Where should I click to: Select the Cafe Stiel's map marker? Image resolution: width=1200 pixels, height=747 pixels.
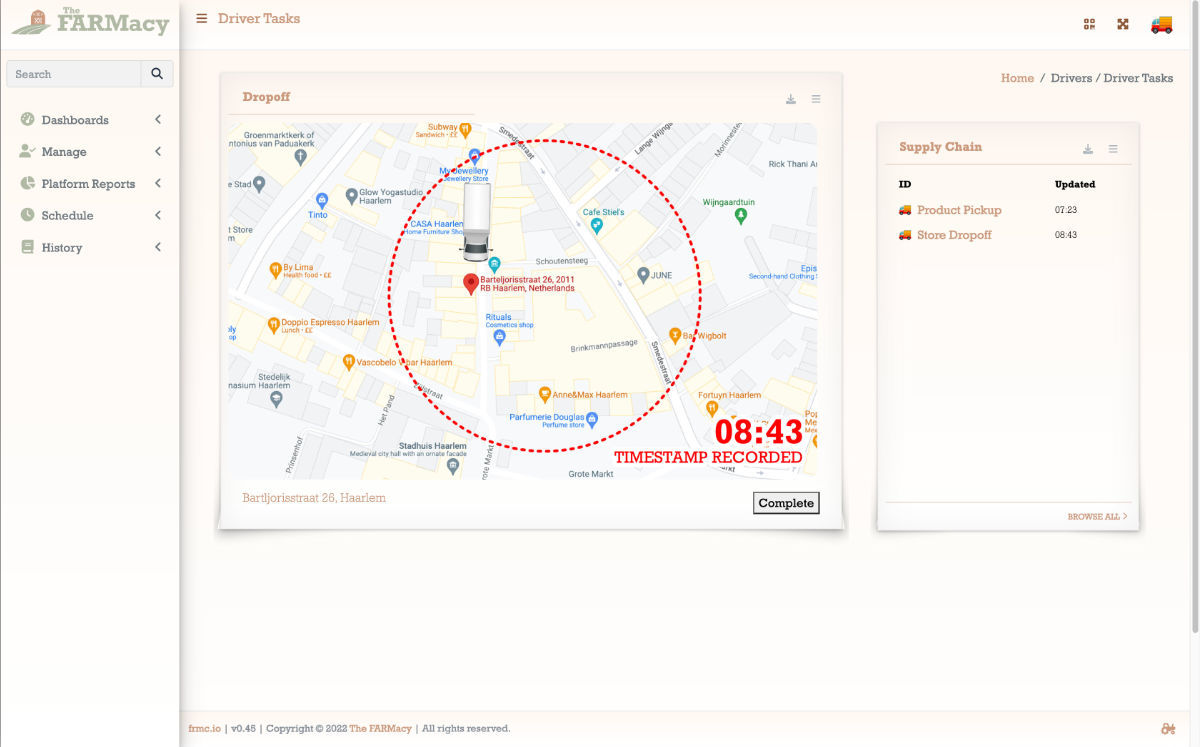point(597,226)
